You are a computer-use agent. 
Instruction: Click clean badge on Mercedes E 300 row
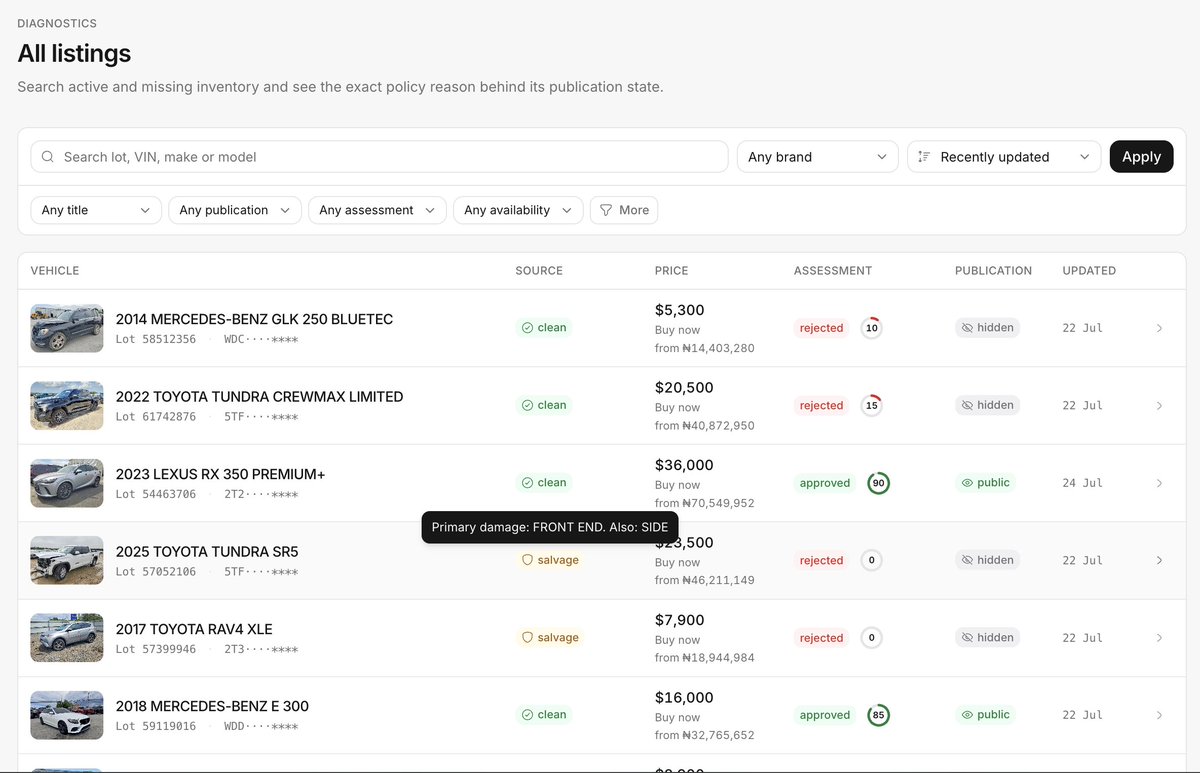pyautogui.click(x=544, y=715)
